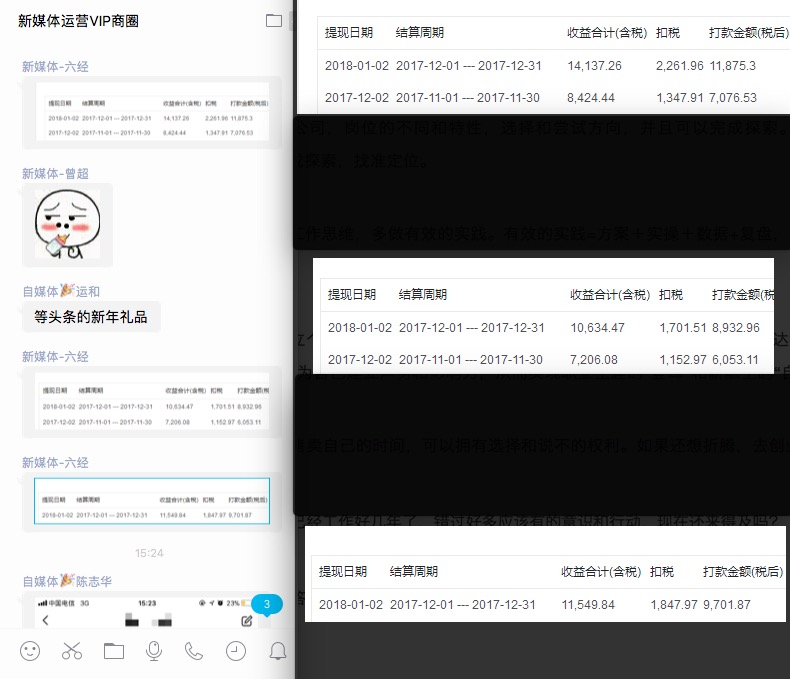Click the sender name 自媒体陈志华

point(67,580)
